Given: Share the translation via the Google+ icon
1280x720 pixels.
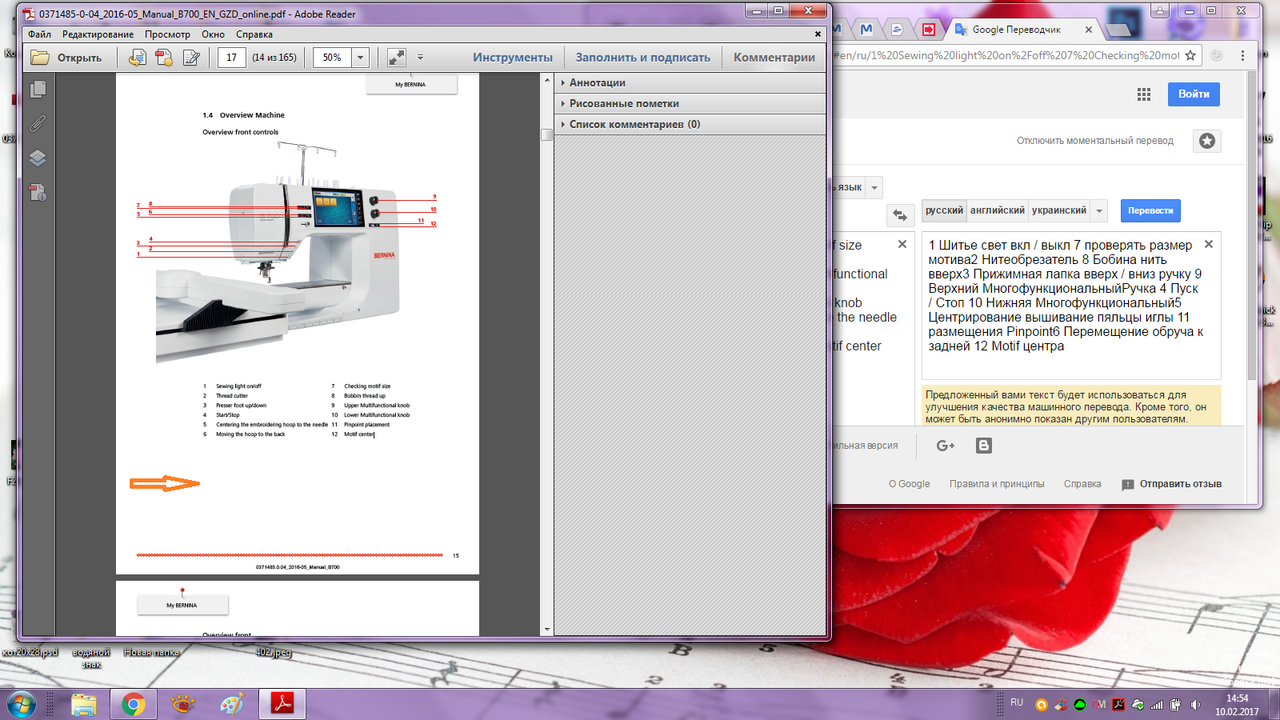Looking at the screenshot, I should pyautogui.click(x=946, y=446).
